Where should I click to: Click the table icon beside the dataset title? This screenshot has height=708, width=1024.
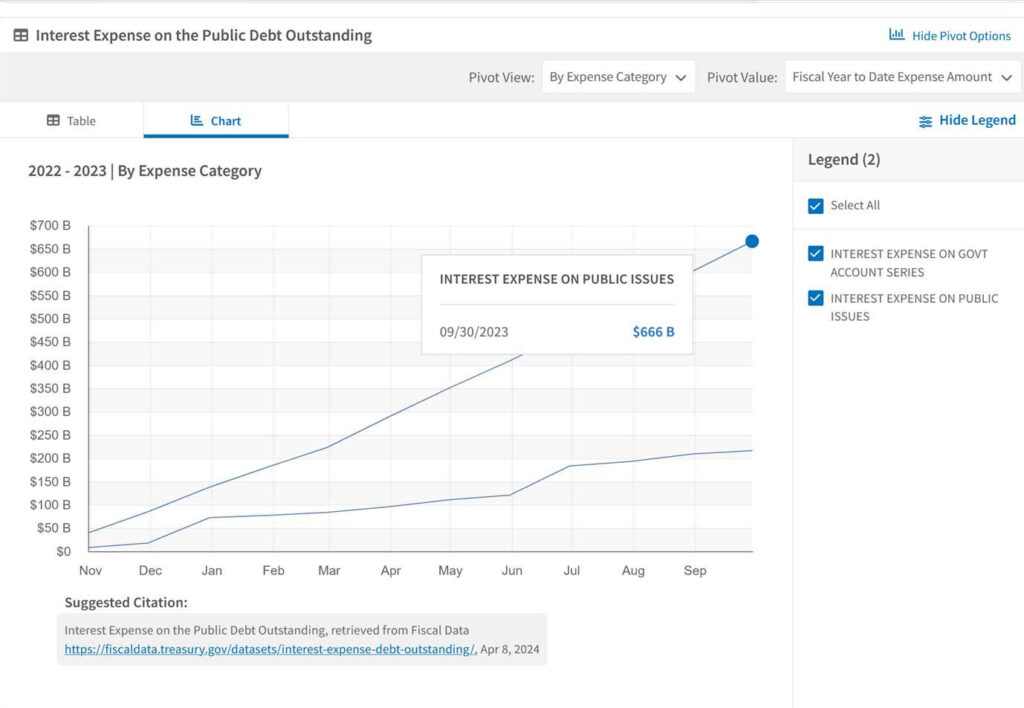point(20,35)
